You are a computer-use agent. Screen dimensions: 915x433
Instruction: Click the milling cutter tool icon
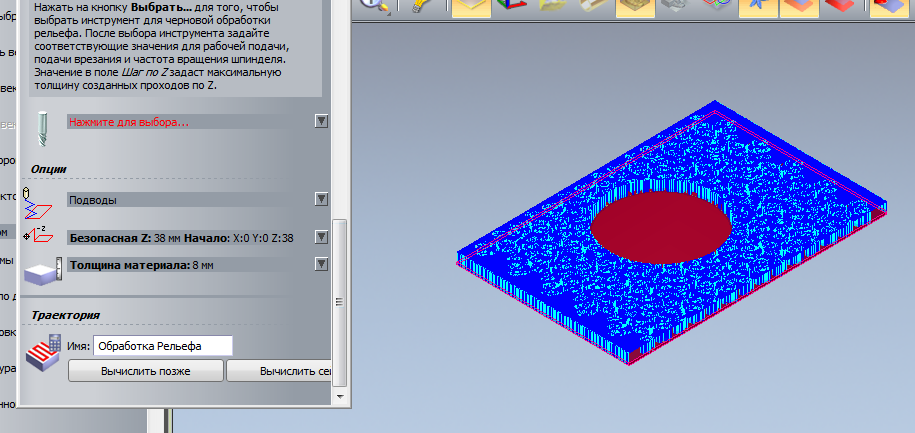(x=43, y=127)
